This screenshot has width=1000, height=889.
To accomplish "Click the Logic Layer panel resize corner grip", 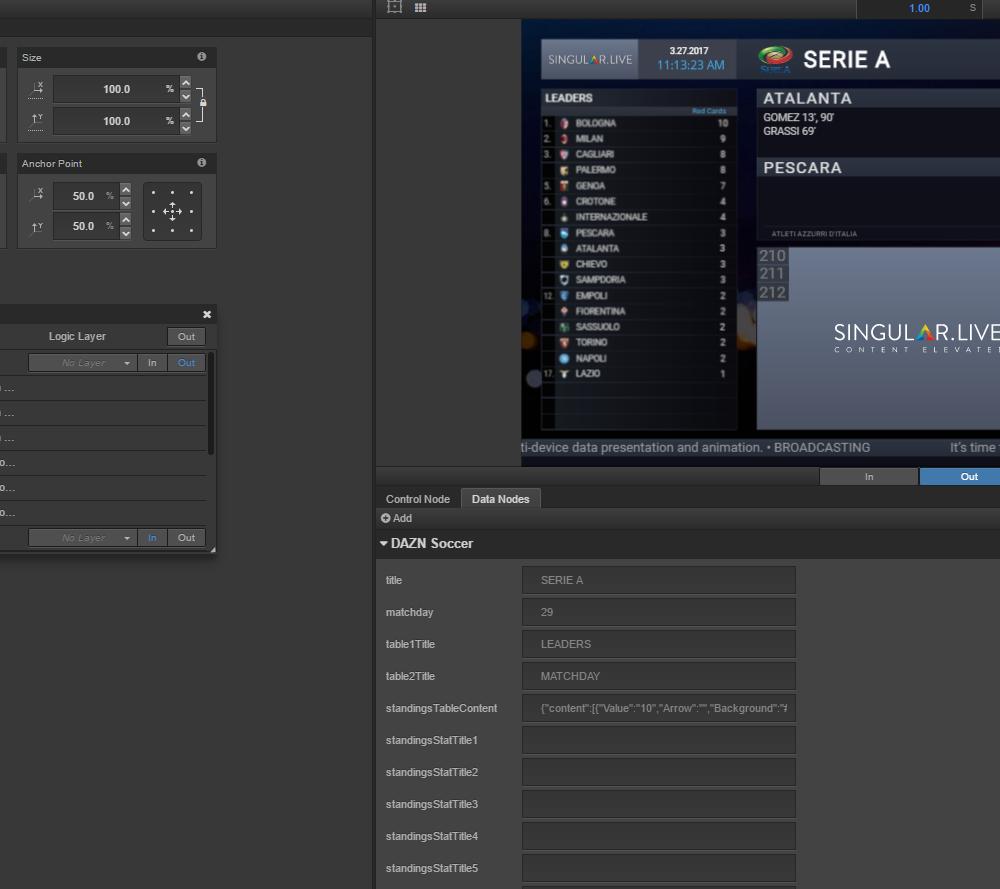I will 213,550.
